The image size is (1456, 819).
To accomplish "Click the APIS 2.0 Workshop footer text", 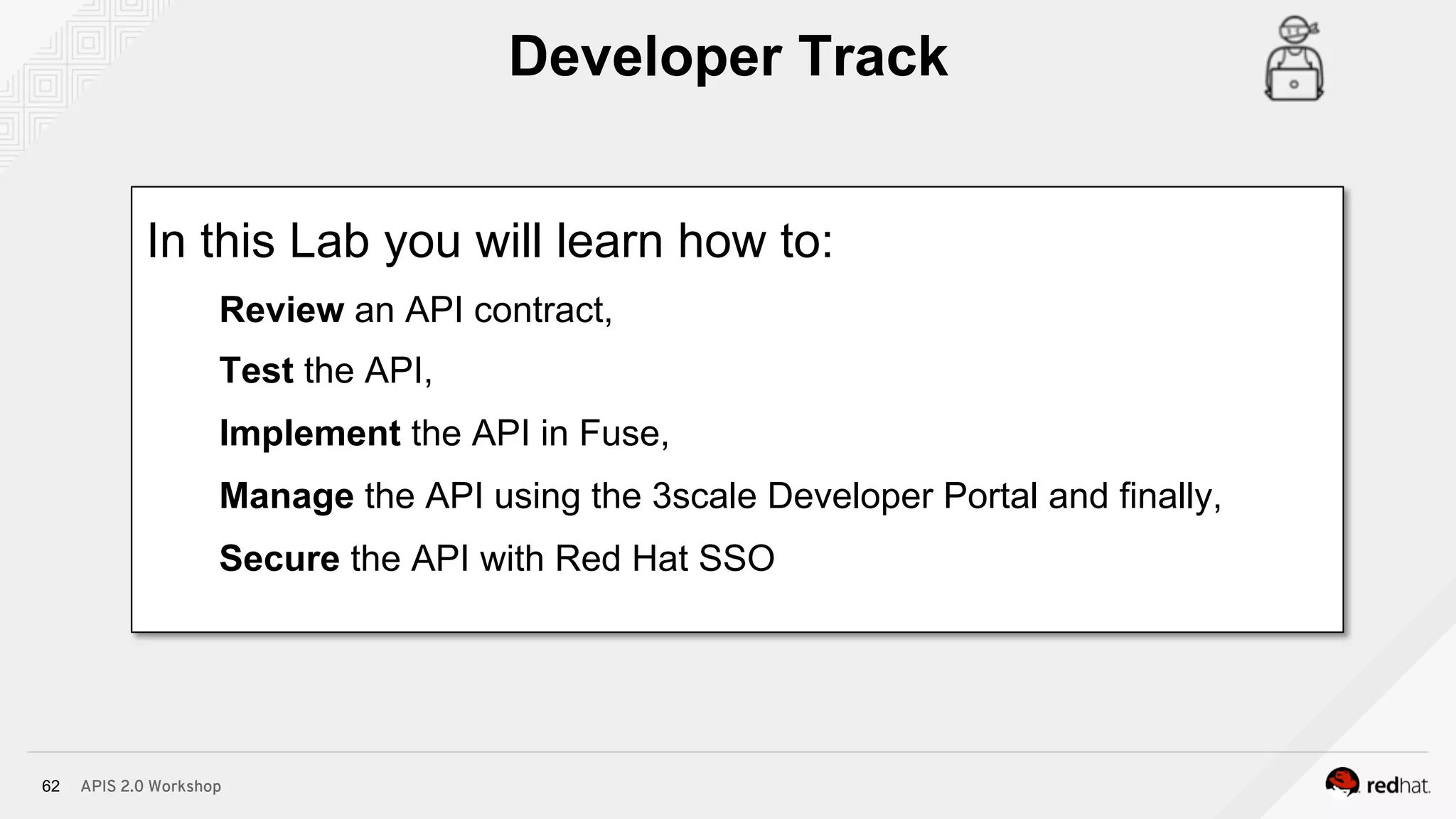I will [x=151, y=786].
